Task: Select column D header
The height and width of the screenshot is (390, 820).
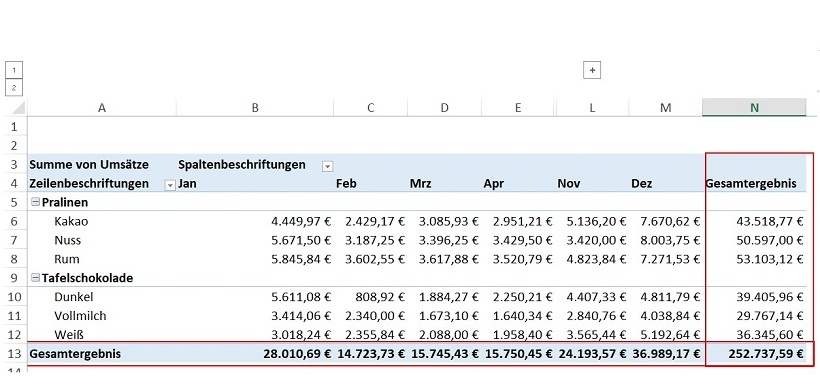Action: coord(445,108)
